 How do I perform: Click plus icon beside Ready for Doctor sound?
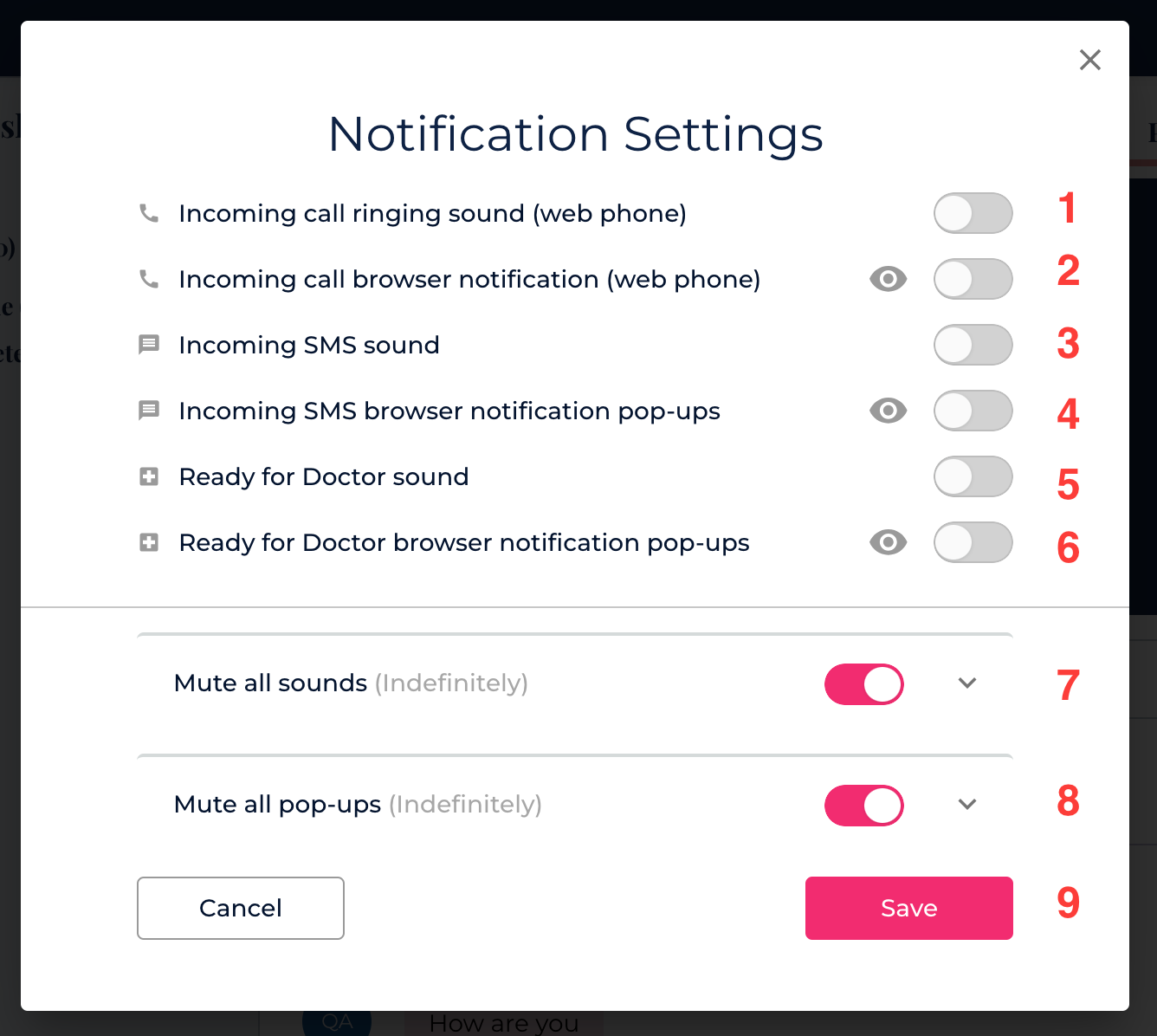pyautogui.click(x=149, y=476)
